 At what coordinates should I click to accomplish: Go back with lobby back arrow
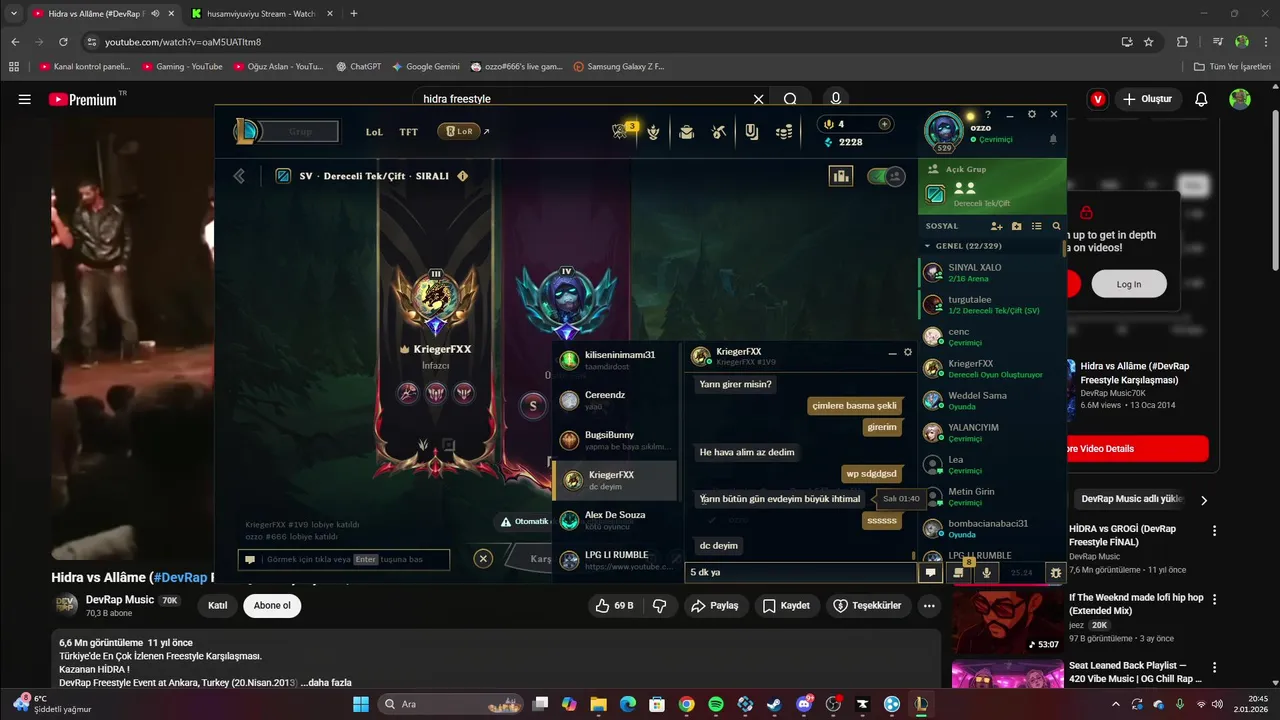click(x=239, y=176)
